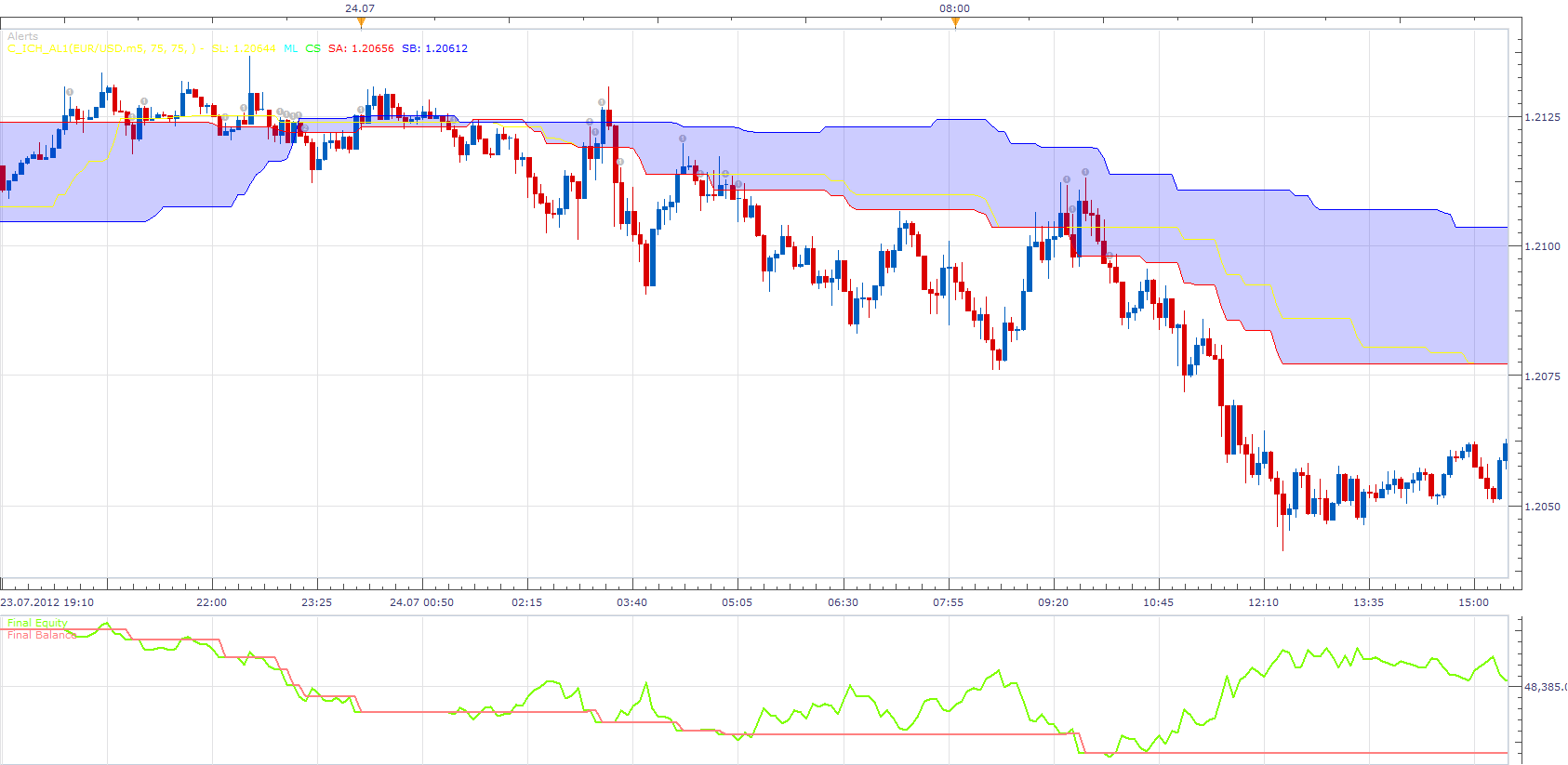1568x765 pixels.
Task: Click the green CS label
Action: (x=313, y=48)
